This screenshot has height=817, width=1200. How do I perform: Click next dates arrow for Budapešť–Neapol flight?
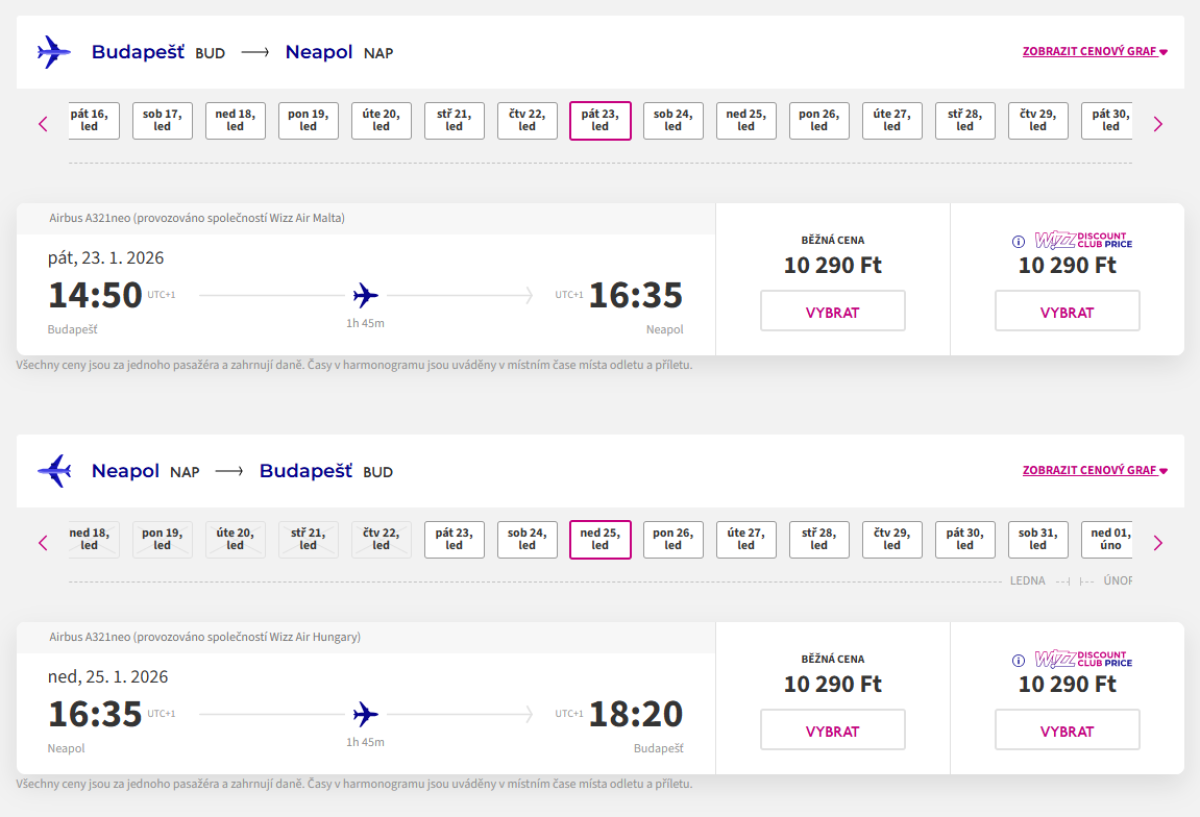(1158, 124)
